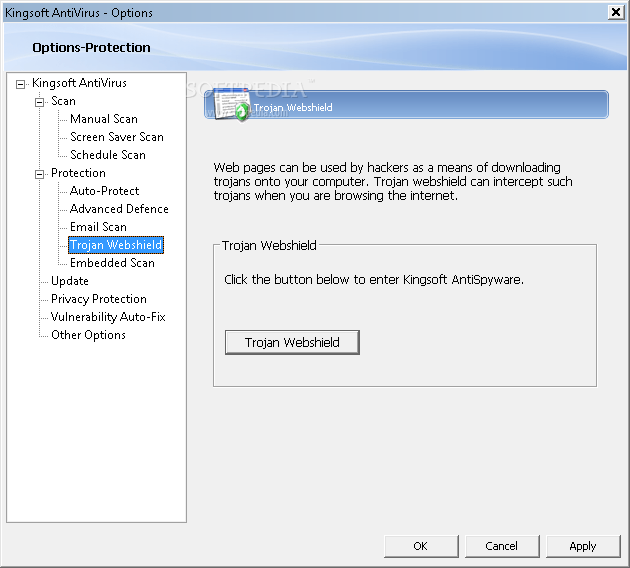The width and height of the screenshot is (630, 568).
Task: Select the Scan tree node
Action: coord(63,101)
